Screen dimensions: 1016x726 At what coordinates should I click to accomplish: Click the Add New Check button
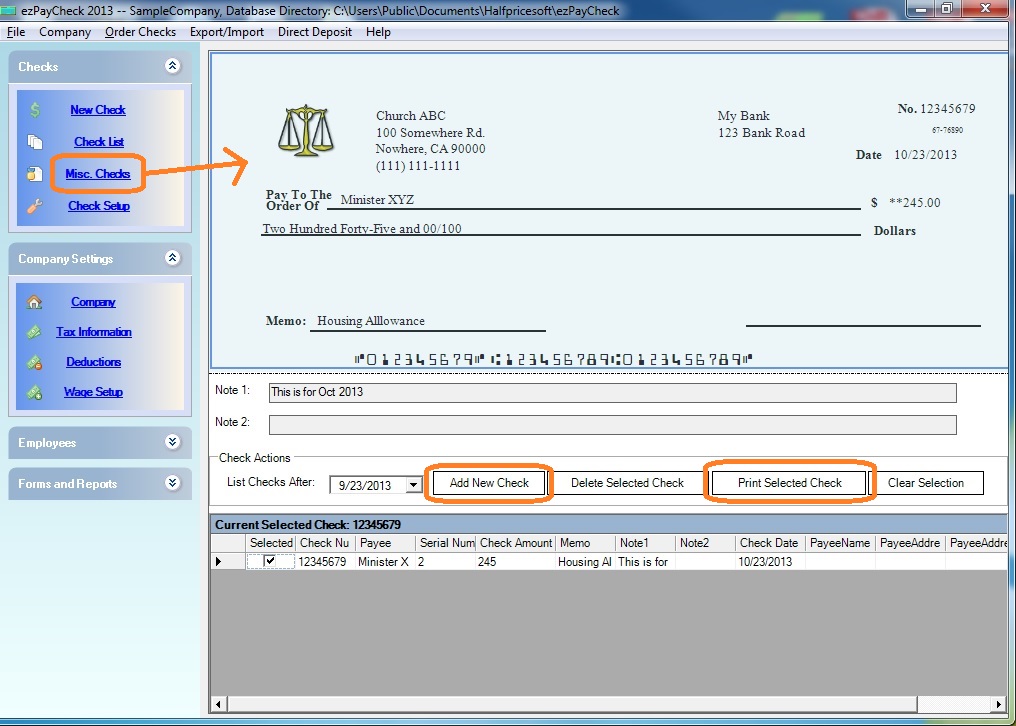[489, 483]
